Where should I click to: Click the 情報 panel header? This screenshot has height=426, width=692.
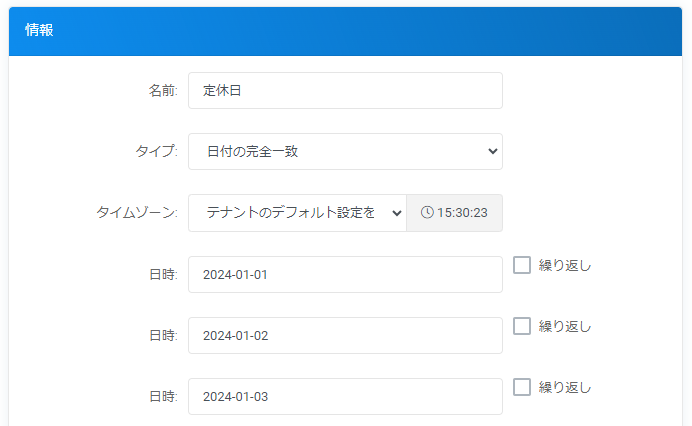pyautogui.click(x=345, y=31)
